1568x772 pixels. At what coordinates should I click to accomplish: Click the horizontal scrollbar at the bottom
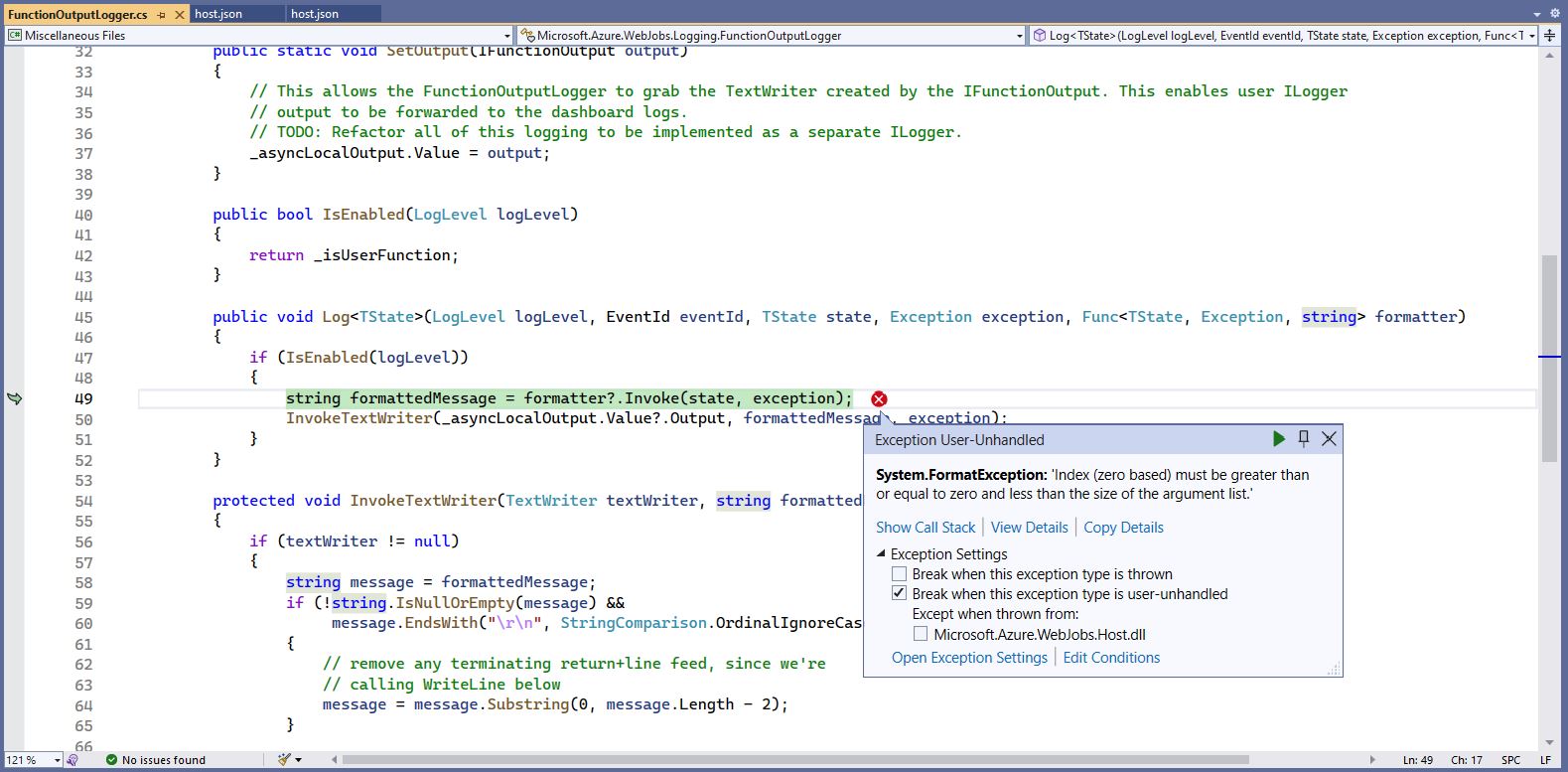pyautogui.click(x=794, y=760)
